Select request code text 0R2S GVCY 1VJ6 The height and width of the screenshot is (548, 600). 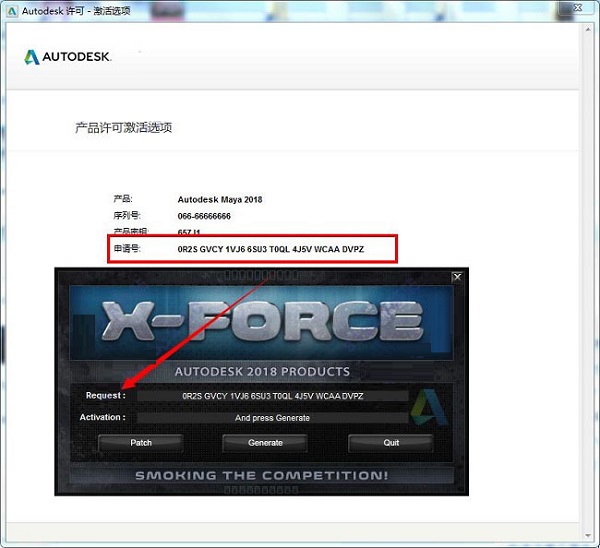pos(211,249)
